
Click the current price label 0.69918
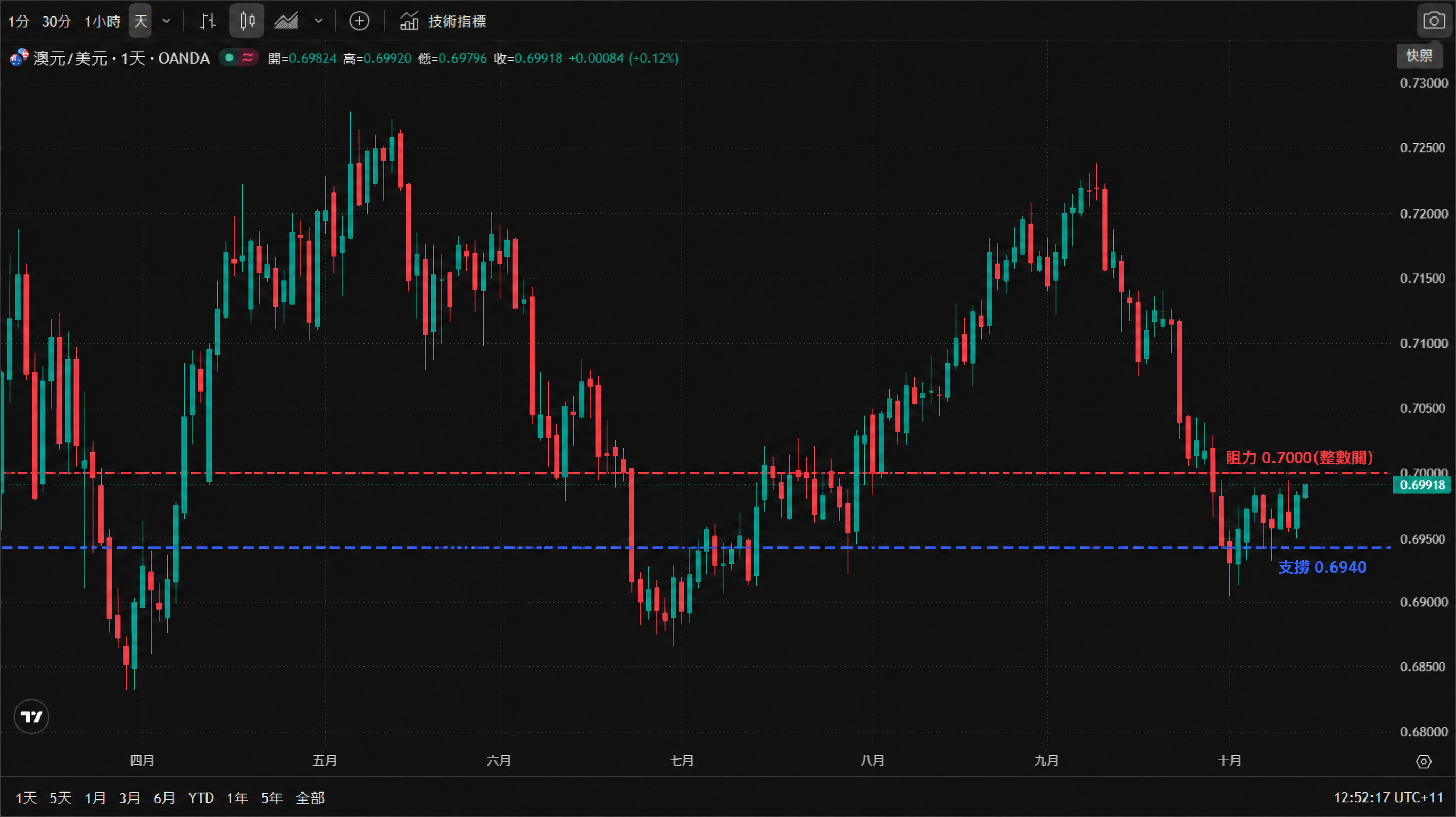1421,485
